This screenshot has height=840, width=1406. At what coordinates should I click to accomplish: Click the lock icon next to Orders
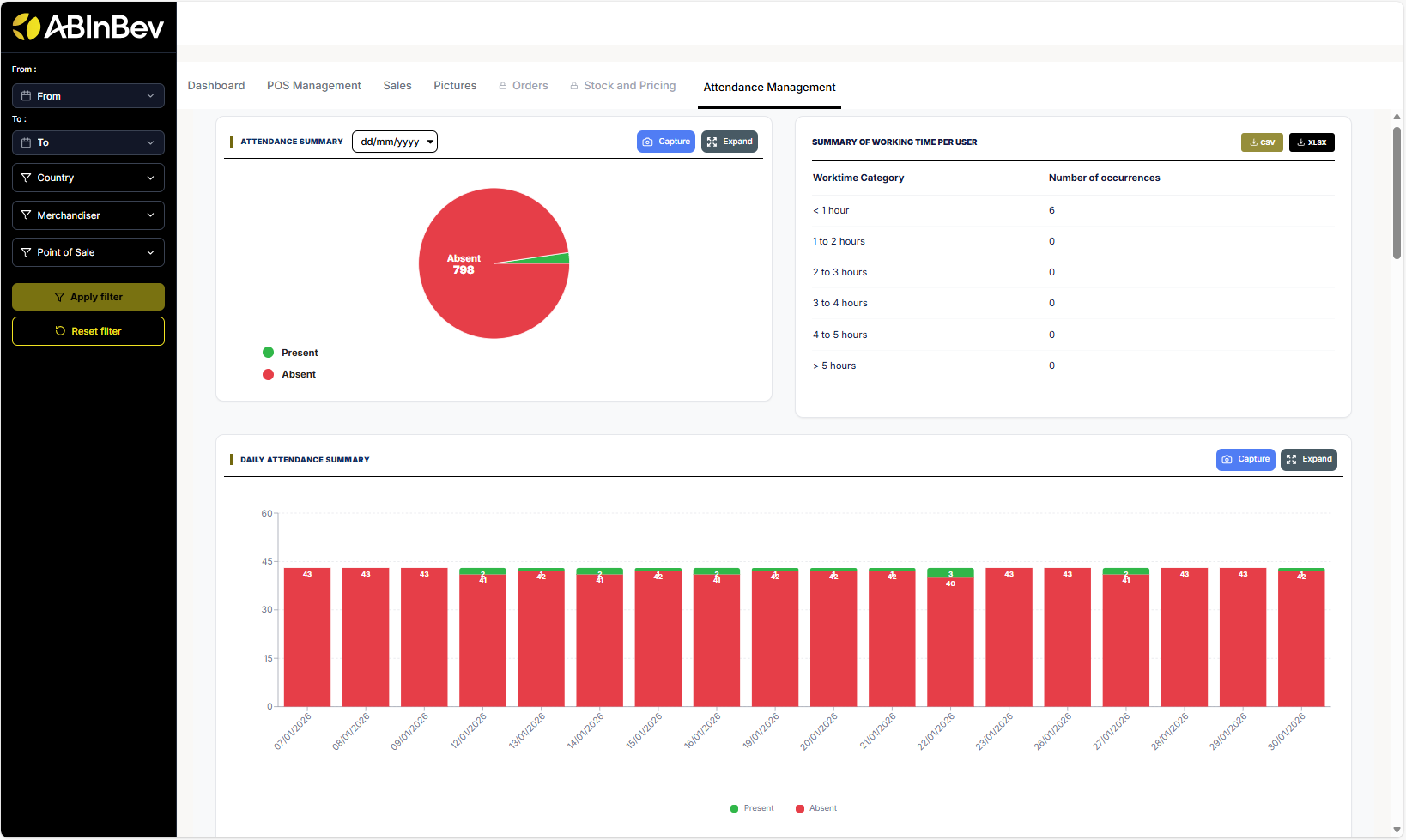(x=503, y=86)
